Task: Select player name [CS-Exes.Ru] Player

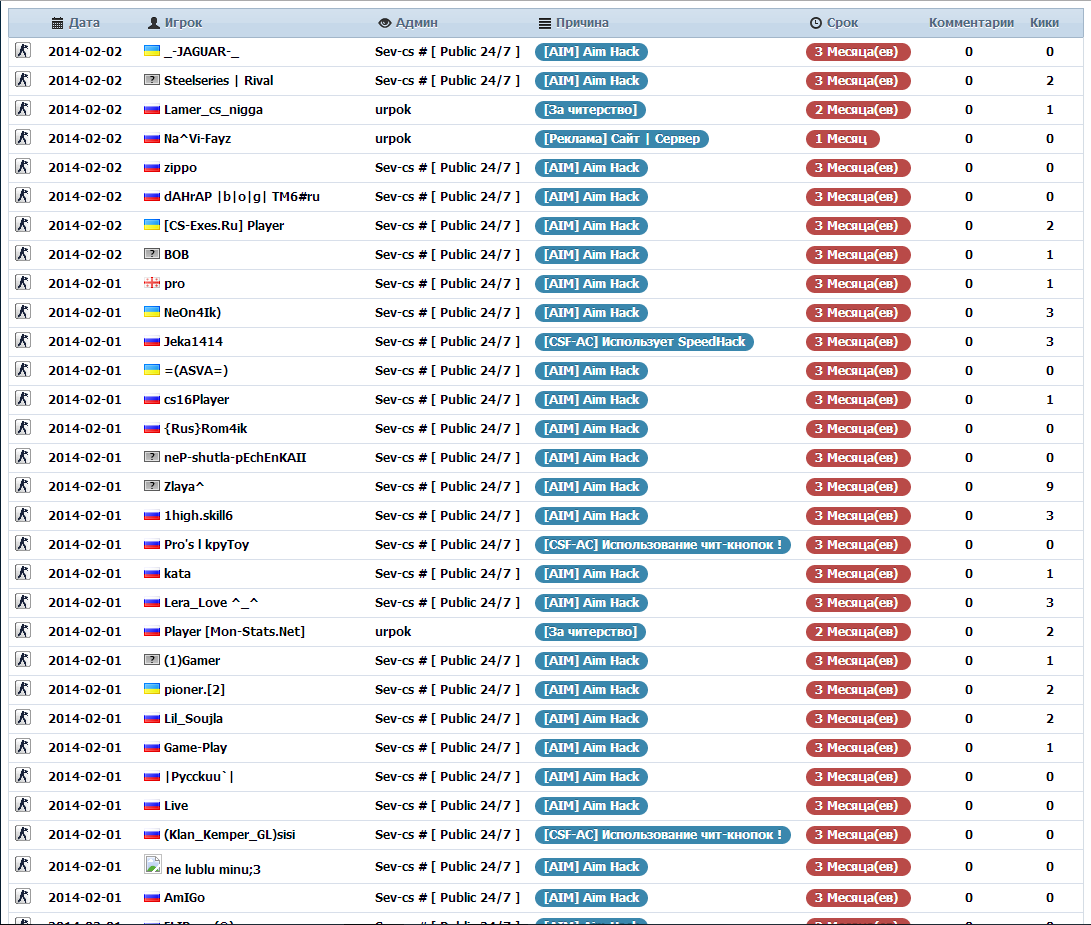Action: tap(224, 226)
